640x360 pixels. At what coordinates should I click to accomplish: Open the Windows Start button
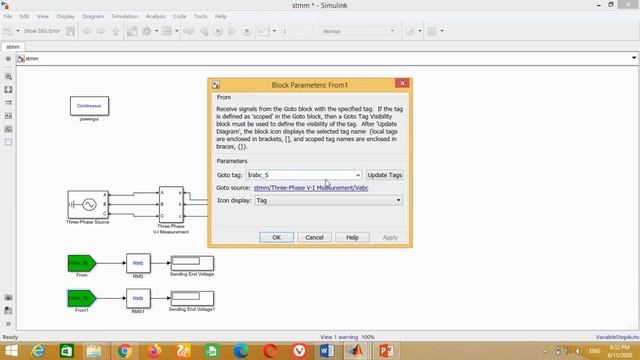(11, 351)
